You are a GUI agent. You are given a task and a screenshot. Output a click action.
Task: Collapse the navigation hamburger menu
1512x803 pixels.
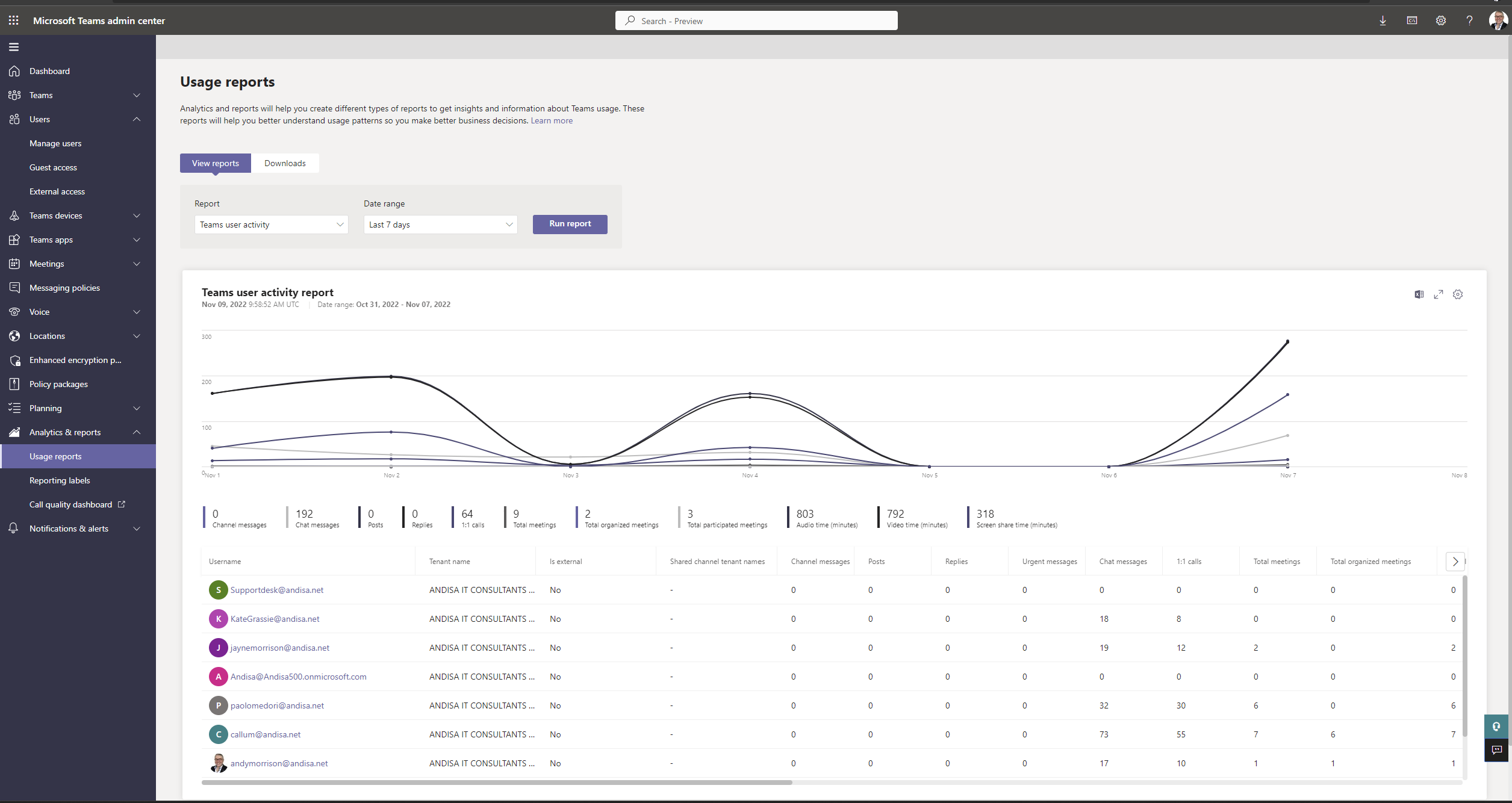(14, 47)
